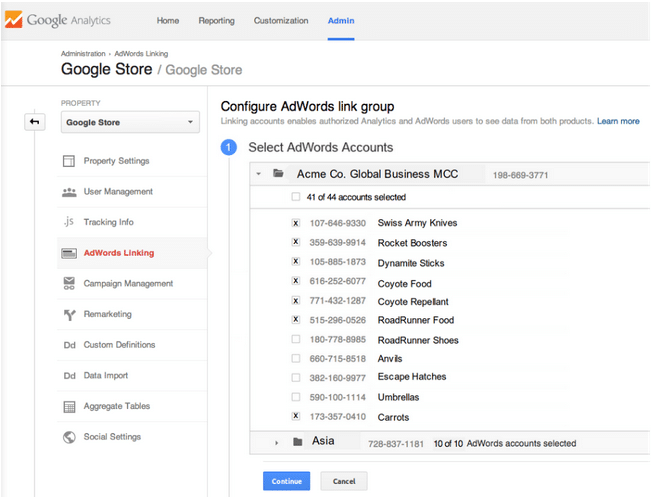Select AdWords Linking in the sidebar

119,253
